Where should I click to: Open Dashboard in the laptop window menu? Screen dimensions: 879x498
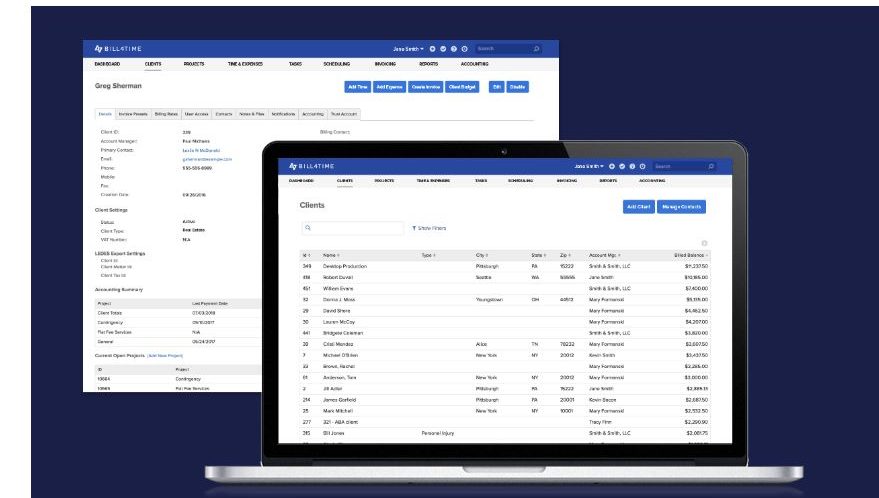(x=301, y=181)
